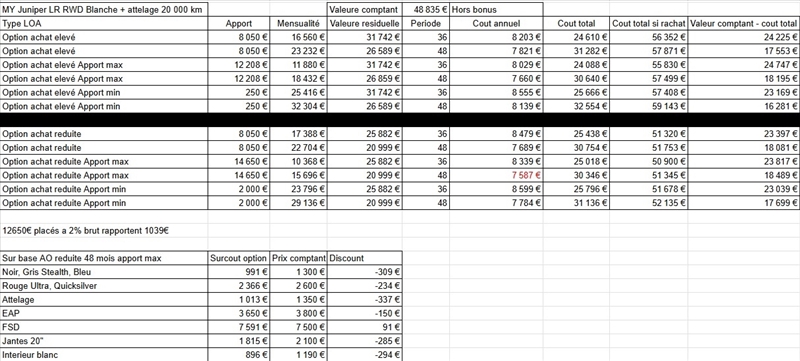Image resolution: width=800 pixels, height=361 pixels.
Task: Click the Discount column header
Action: click(364, 258)
